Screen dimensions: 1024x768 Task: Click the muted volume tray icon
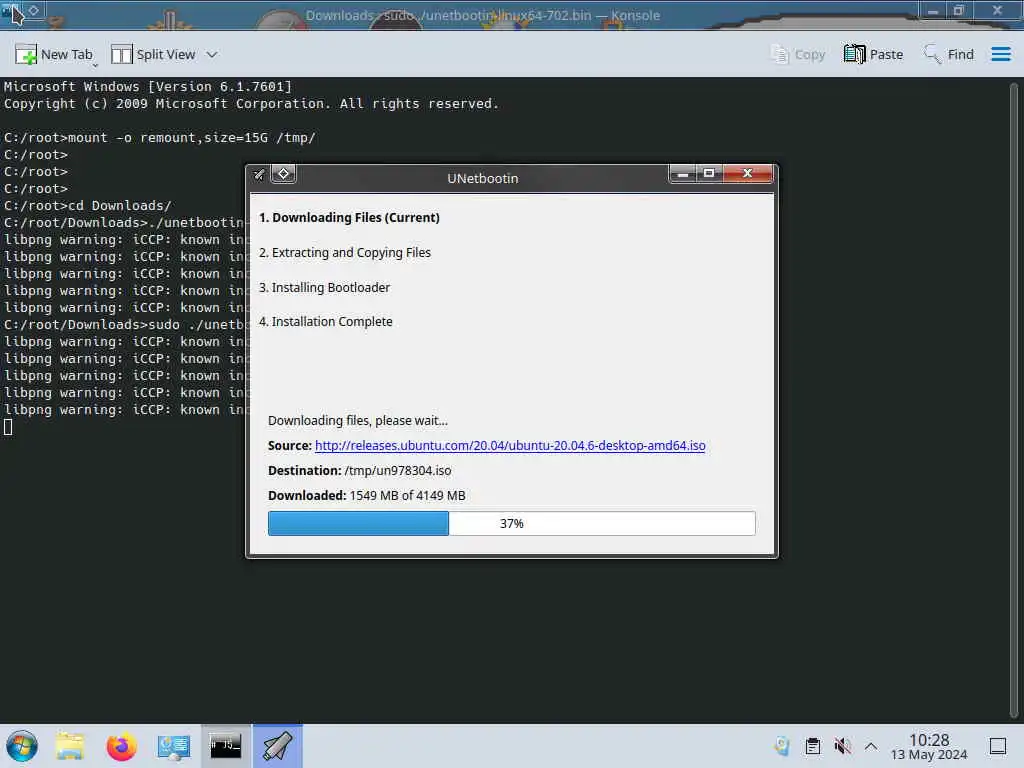[x=842, y=746]
